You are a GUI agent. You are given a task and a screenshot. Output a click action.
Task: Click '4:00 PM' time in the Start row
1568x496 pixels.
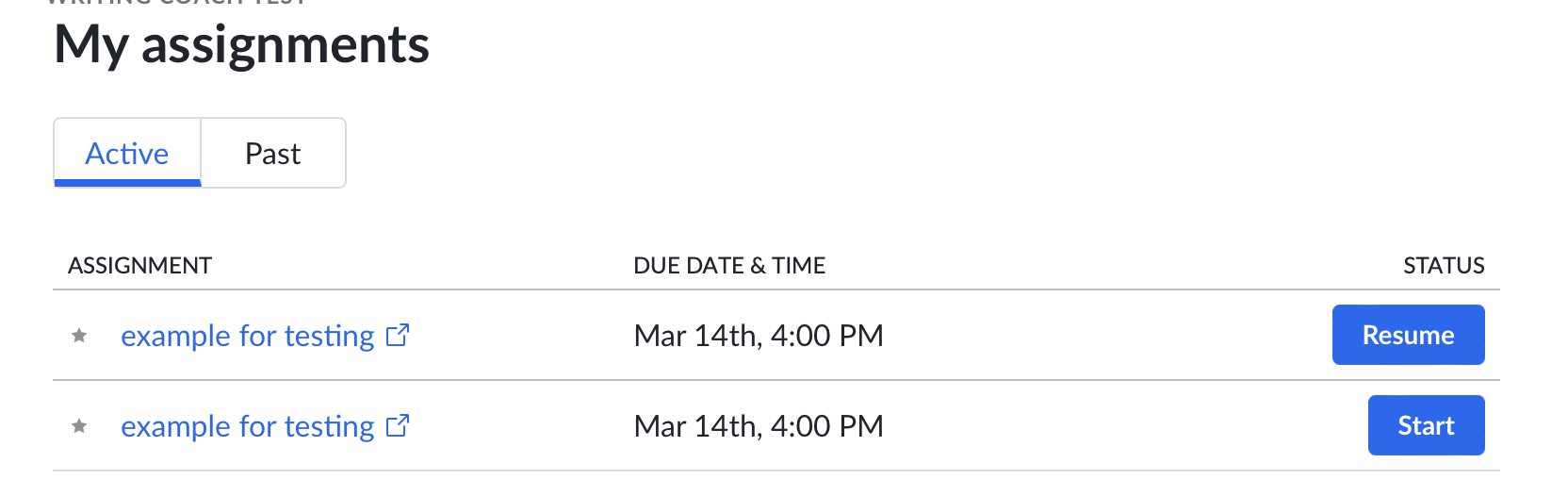pyautogui.click(x=826, y=426)
